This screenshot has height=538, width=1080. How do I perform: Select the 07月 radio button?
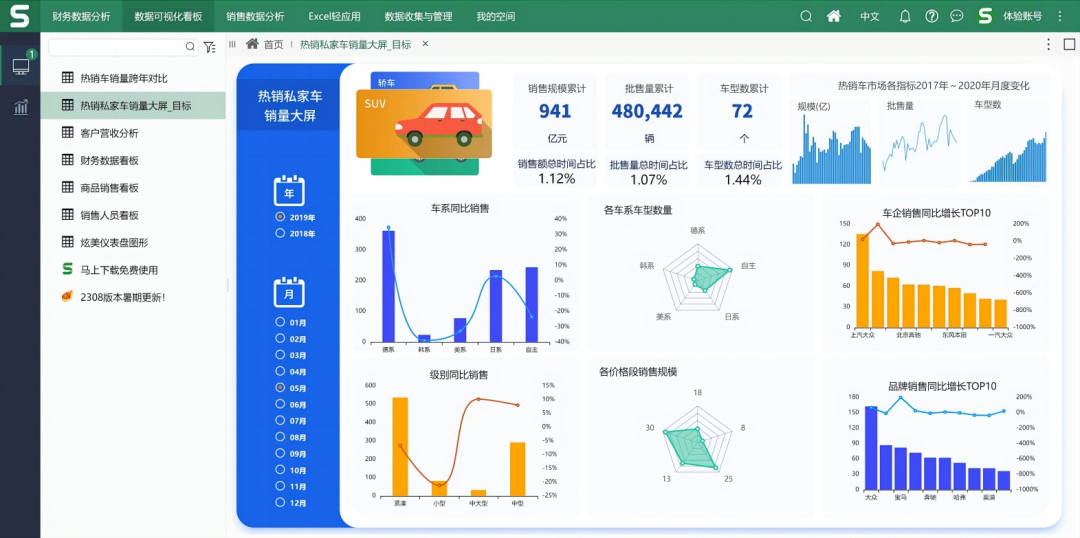coord(280,420)
